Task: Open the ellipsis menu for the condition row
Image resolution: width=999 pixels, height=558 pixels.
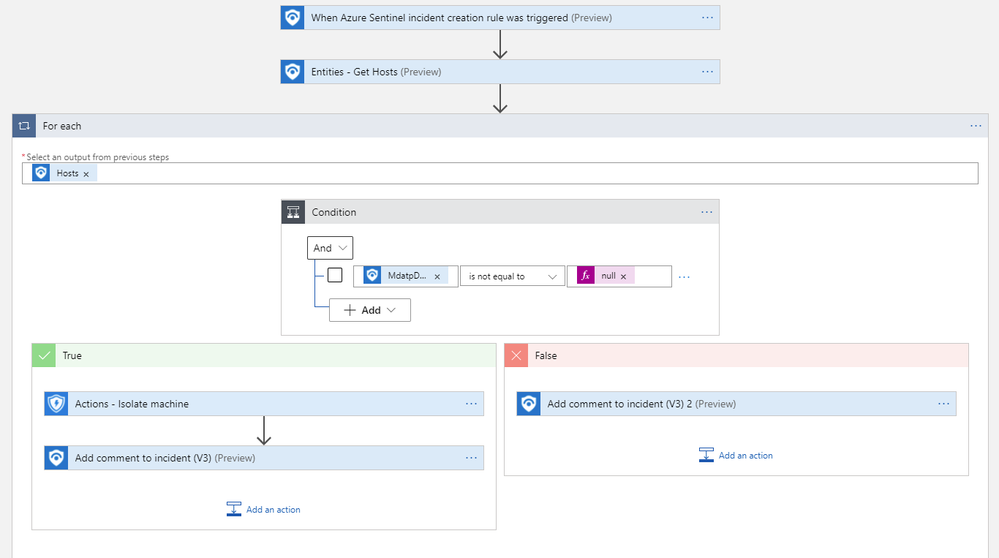Action: click(684, 277)
